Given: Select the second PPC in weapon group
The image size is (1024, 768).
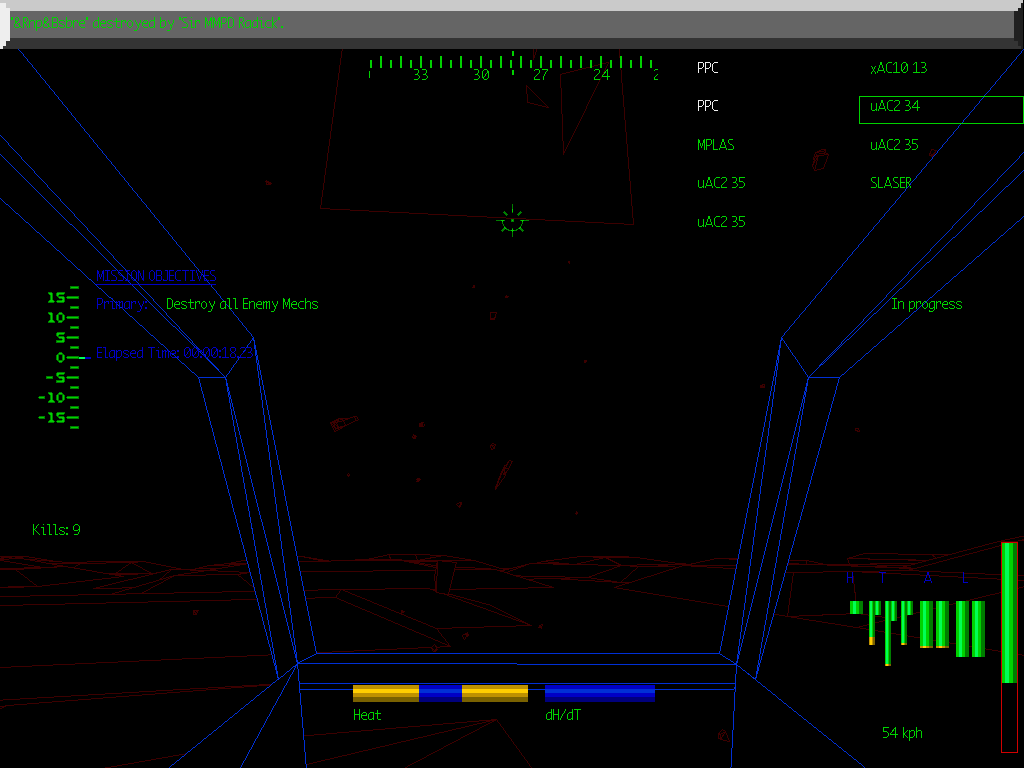Looking at the screenshot, I should click(x=707, y=106).
